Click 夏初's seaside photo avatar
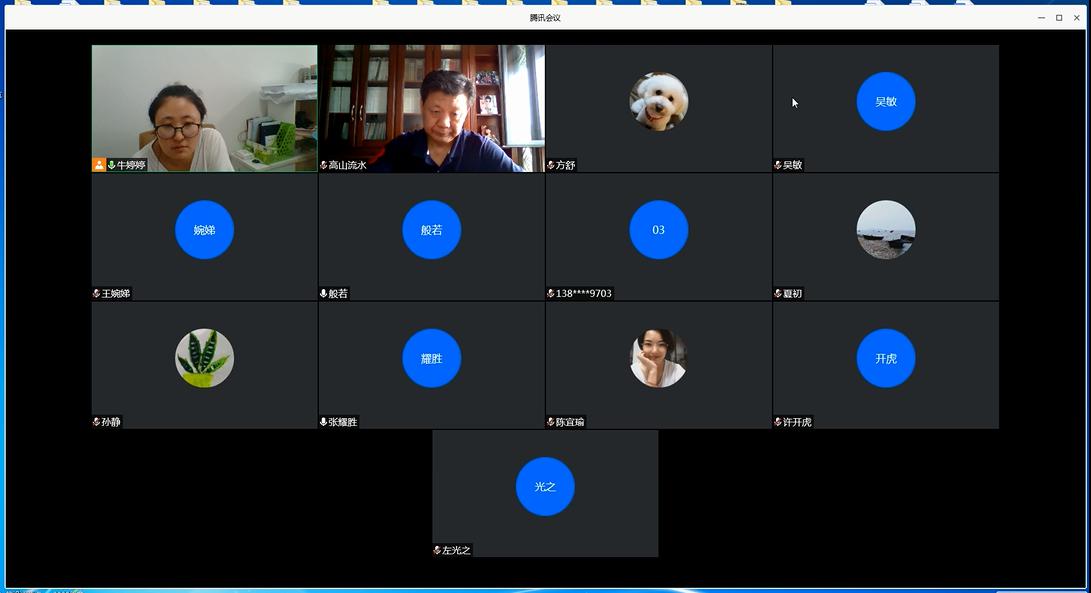The image size is (1091, 593). 885,229
